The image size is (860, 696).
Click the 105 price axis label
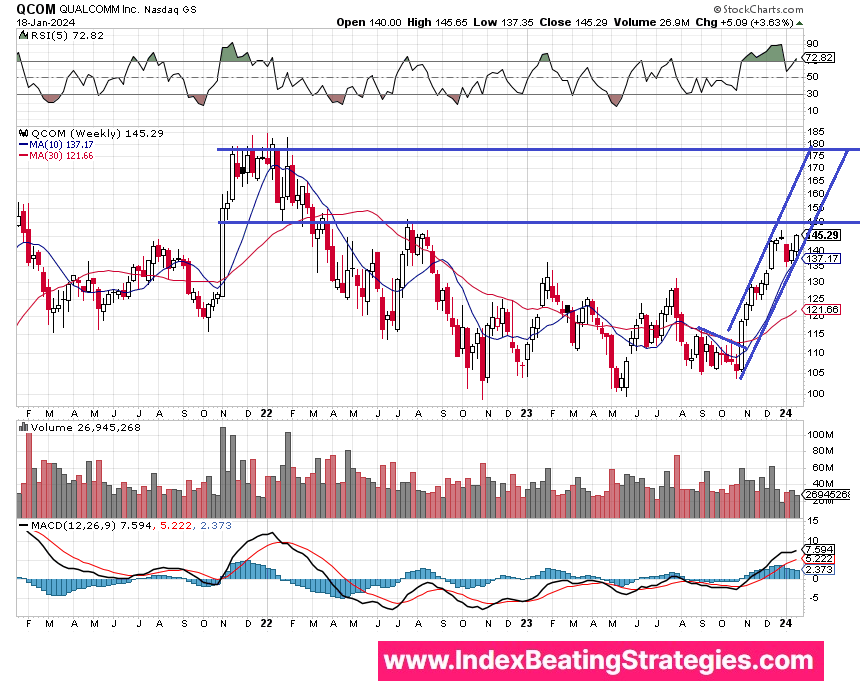click(x=816, y=373)
